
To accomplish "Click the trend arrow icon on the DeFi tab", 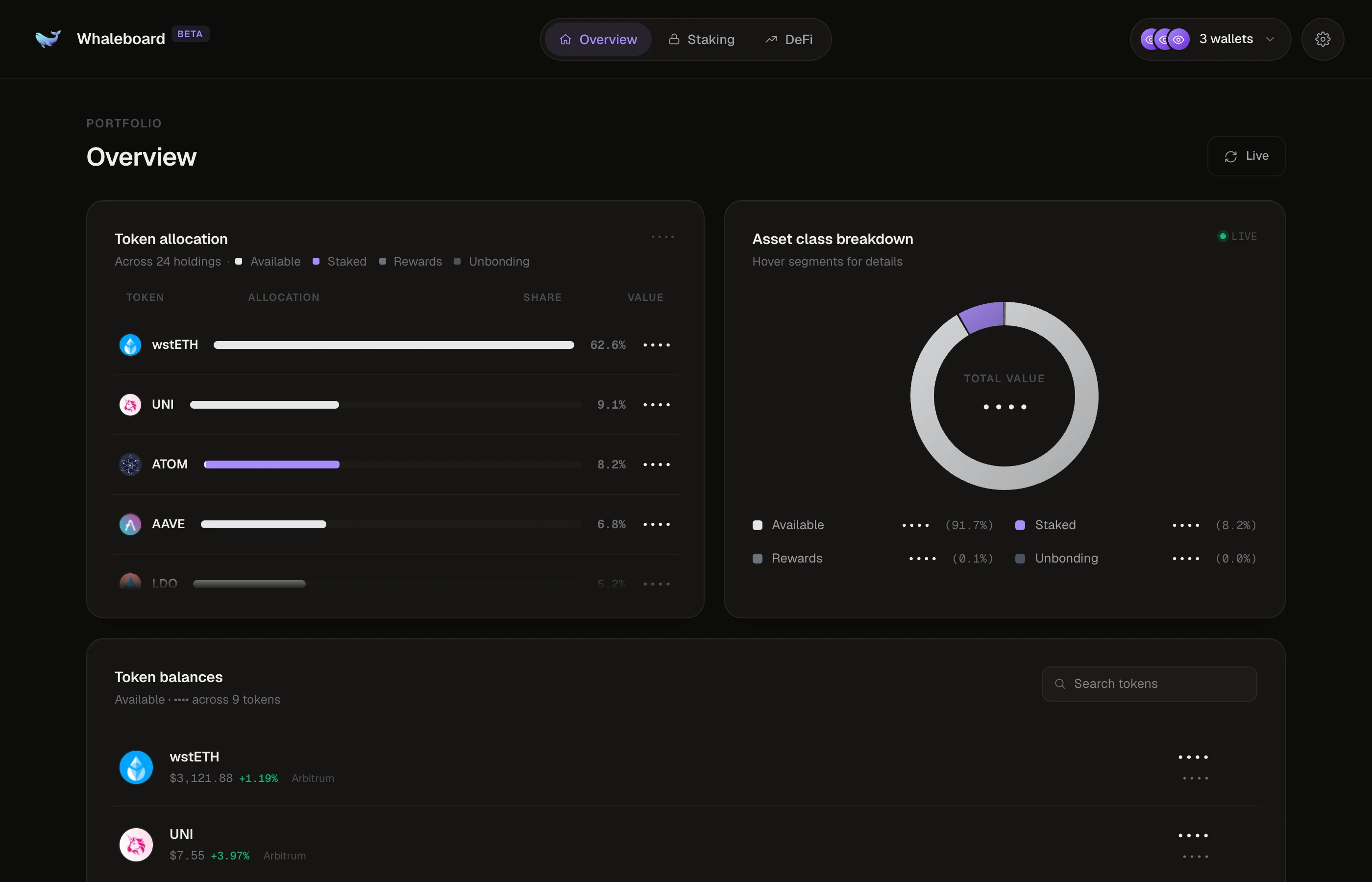I will coord(771,40).
